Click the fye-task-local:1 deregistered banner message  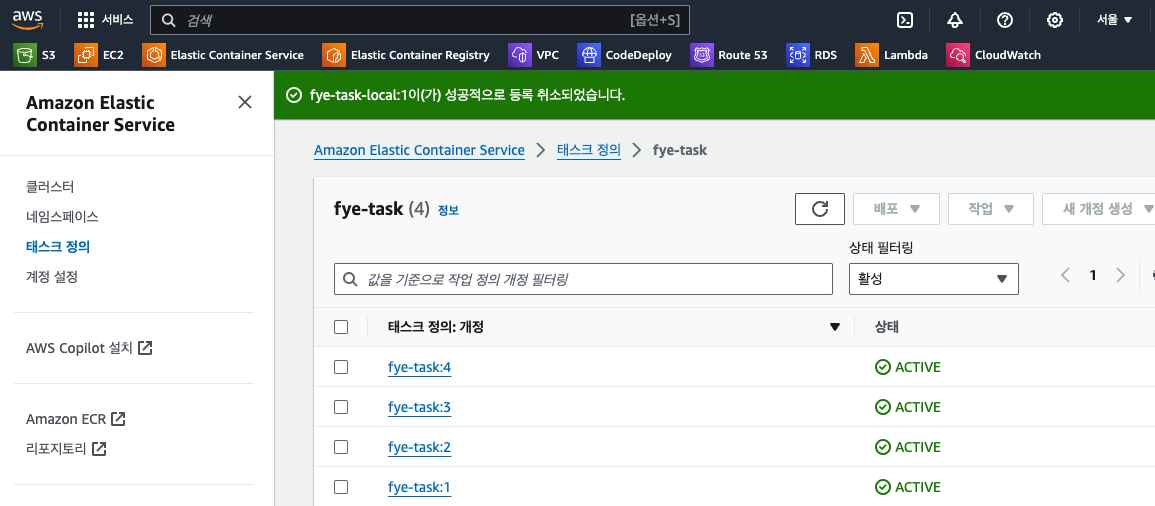[x=468, y=95]
